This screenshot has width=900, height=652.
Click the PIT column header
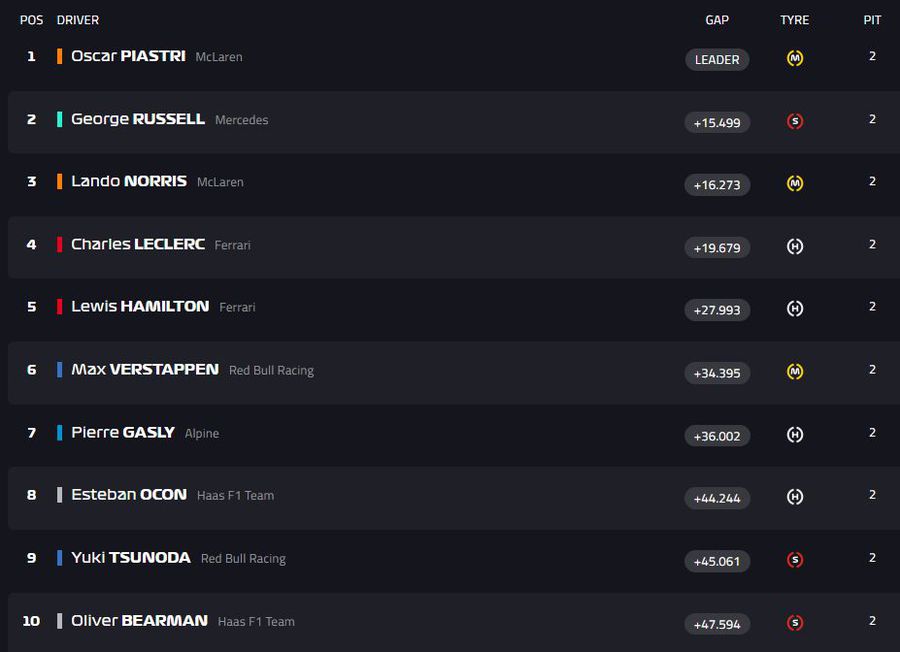click(872, 20)
